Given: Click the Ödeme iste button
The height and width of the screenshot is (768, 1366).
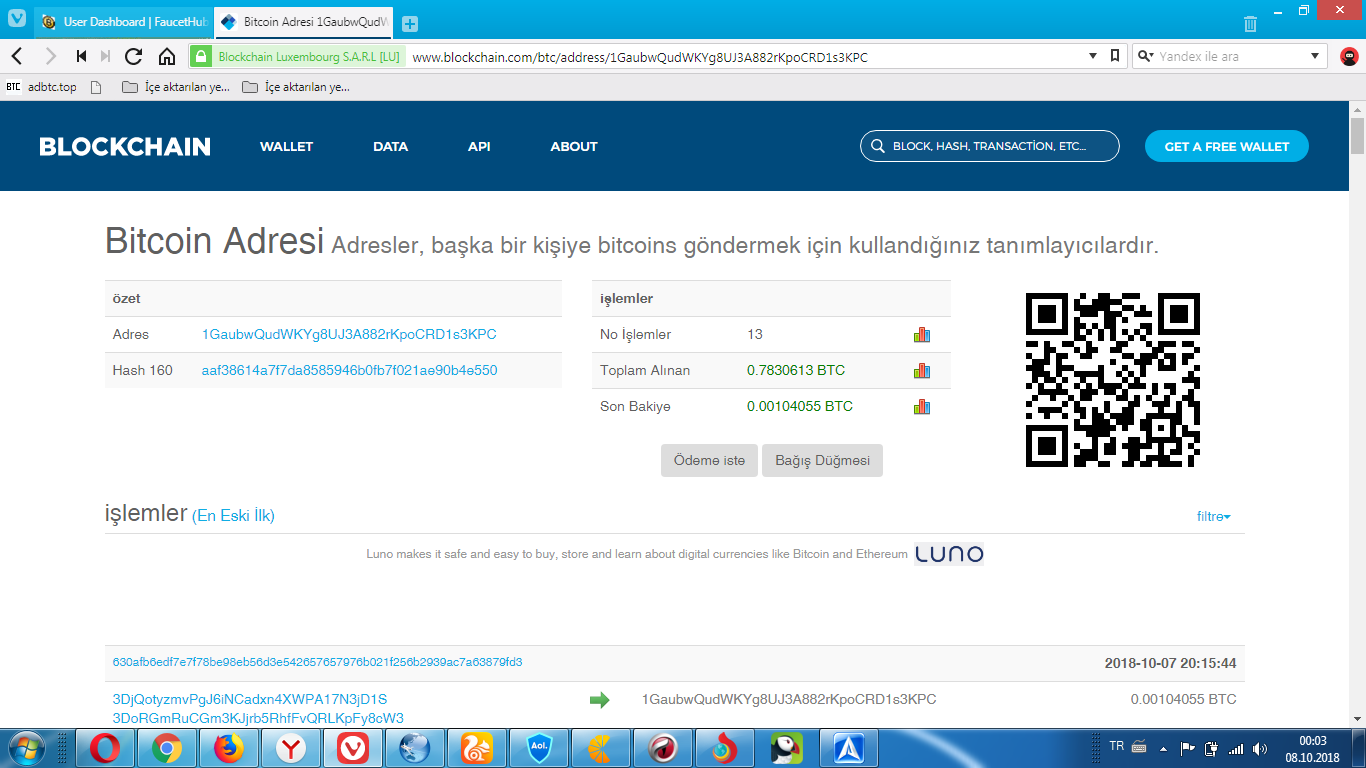Looking at the screenshot, I should [x=709, y=461].
